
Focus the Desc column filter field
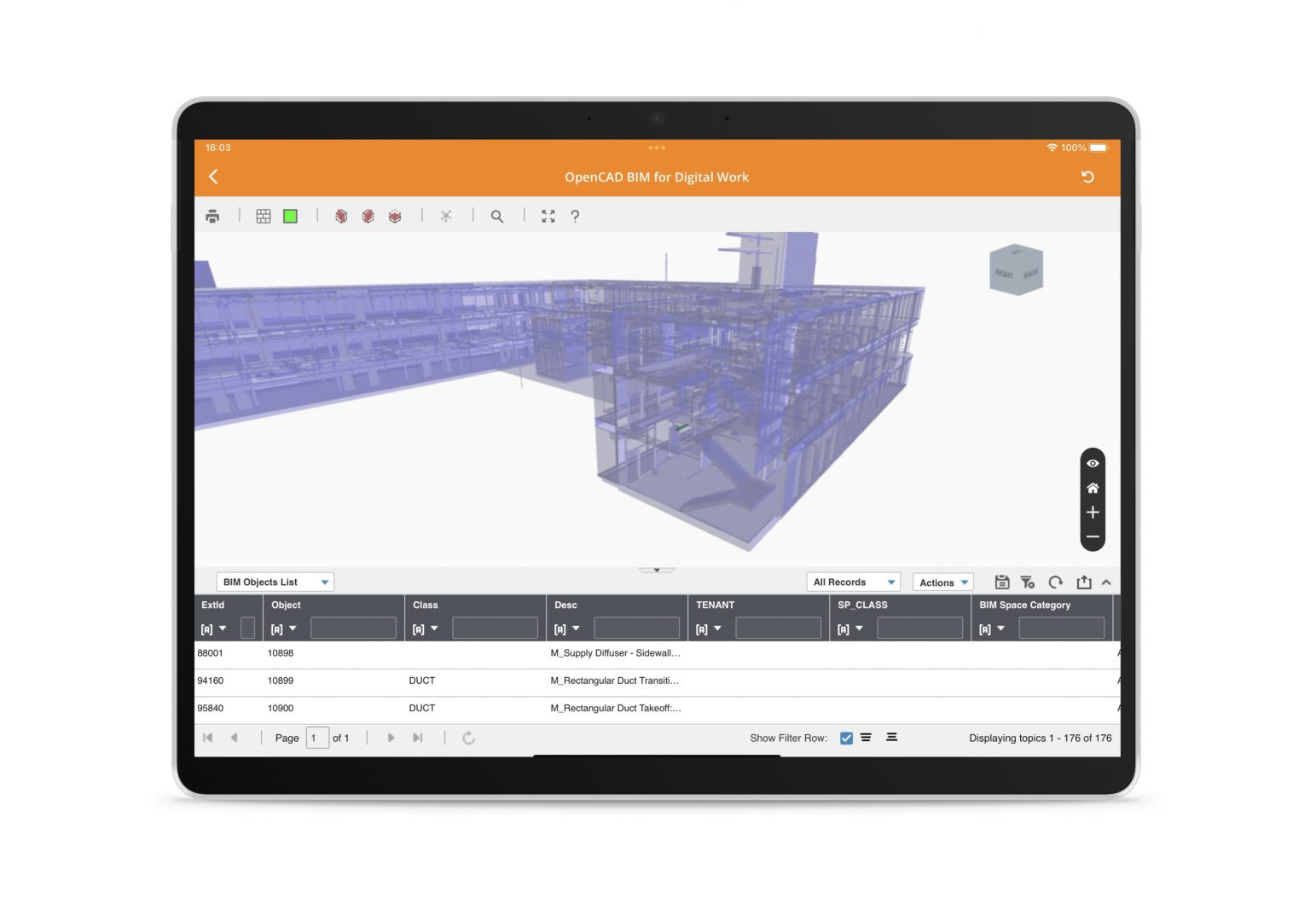636,628
